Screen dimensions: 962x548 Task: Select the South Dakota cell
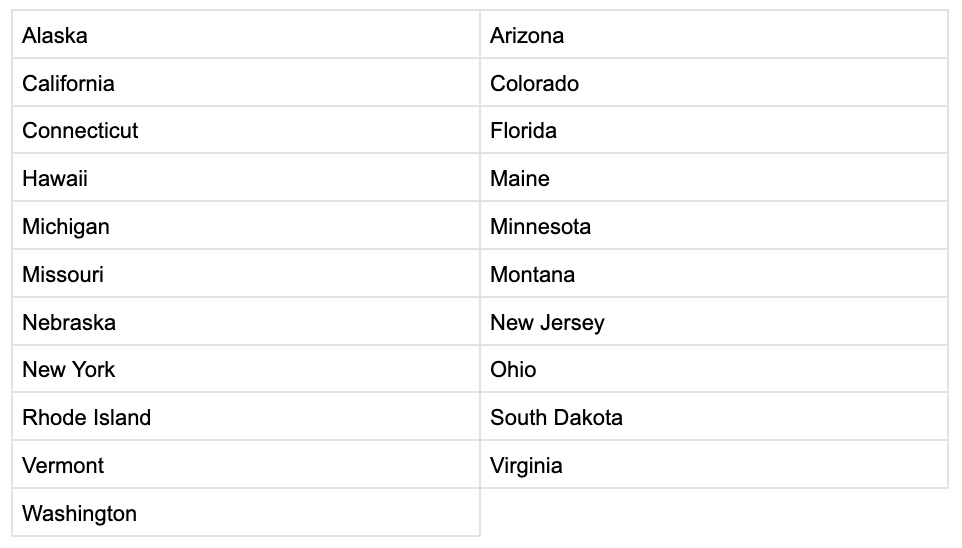[x=556, y=418]
